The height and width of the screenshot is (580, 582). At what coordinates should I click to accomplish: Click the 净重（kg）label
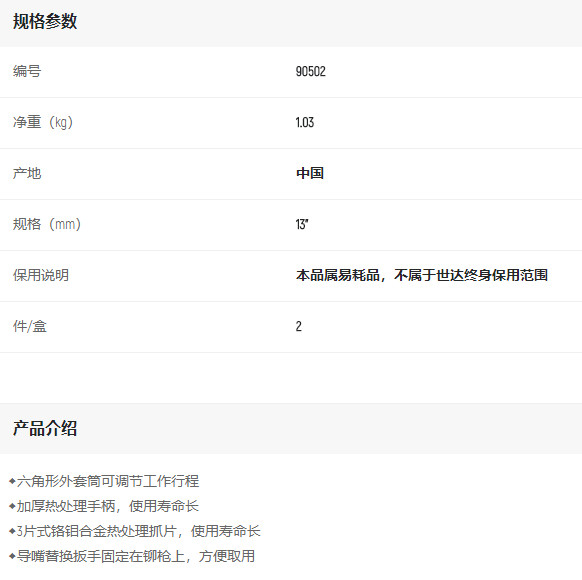coord(43,122)
